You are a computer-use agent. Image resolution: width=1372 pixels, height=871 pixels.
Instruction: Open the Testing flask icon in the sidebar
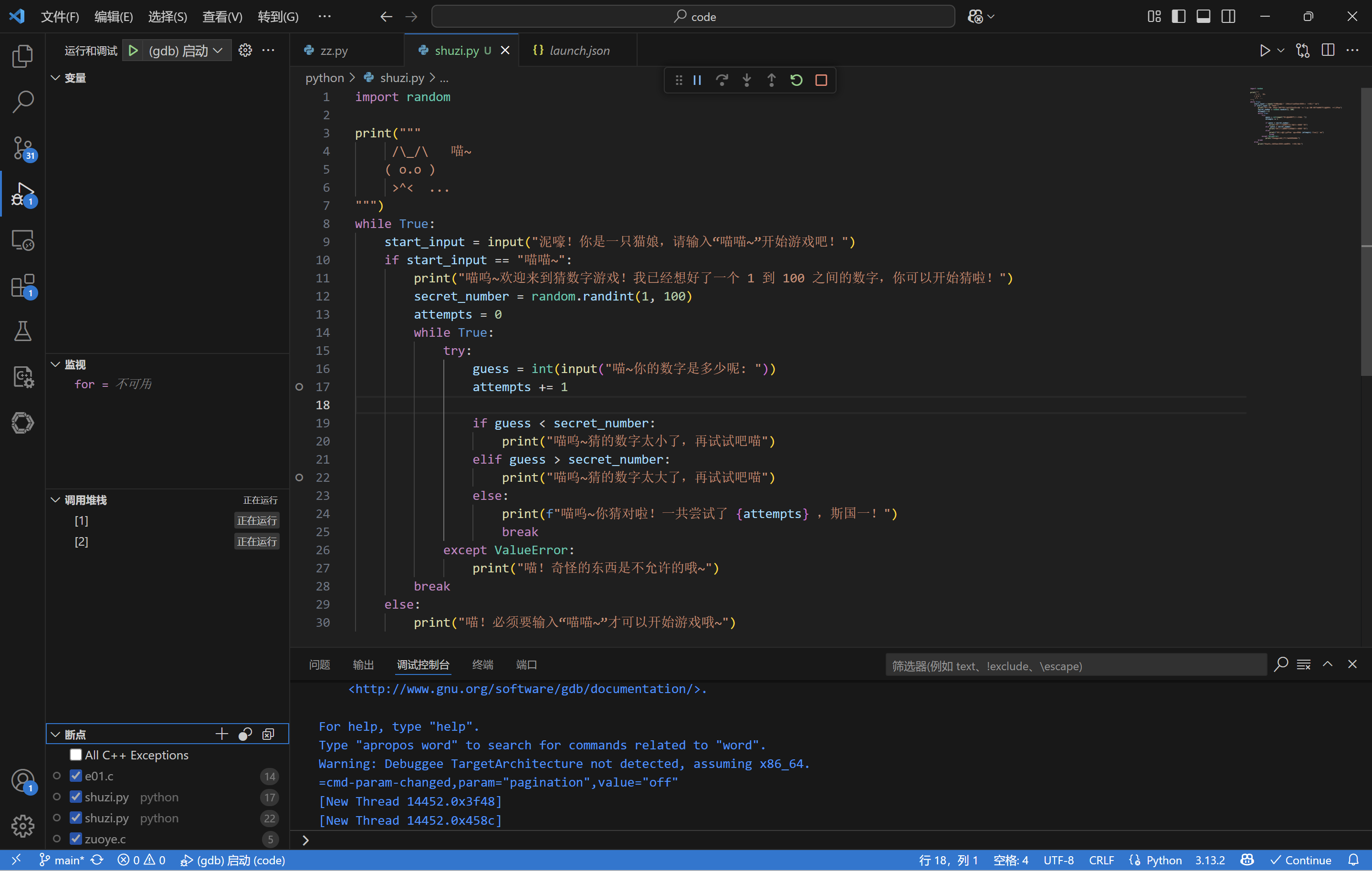23,331
